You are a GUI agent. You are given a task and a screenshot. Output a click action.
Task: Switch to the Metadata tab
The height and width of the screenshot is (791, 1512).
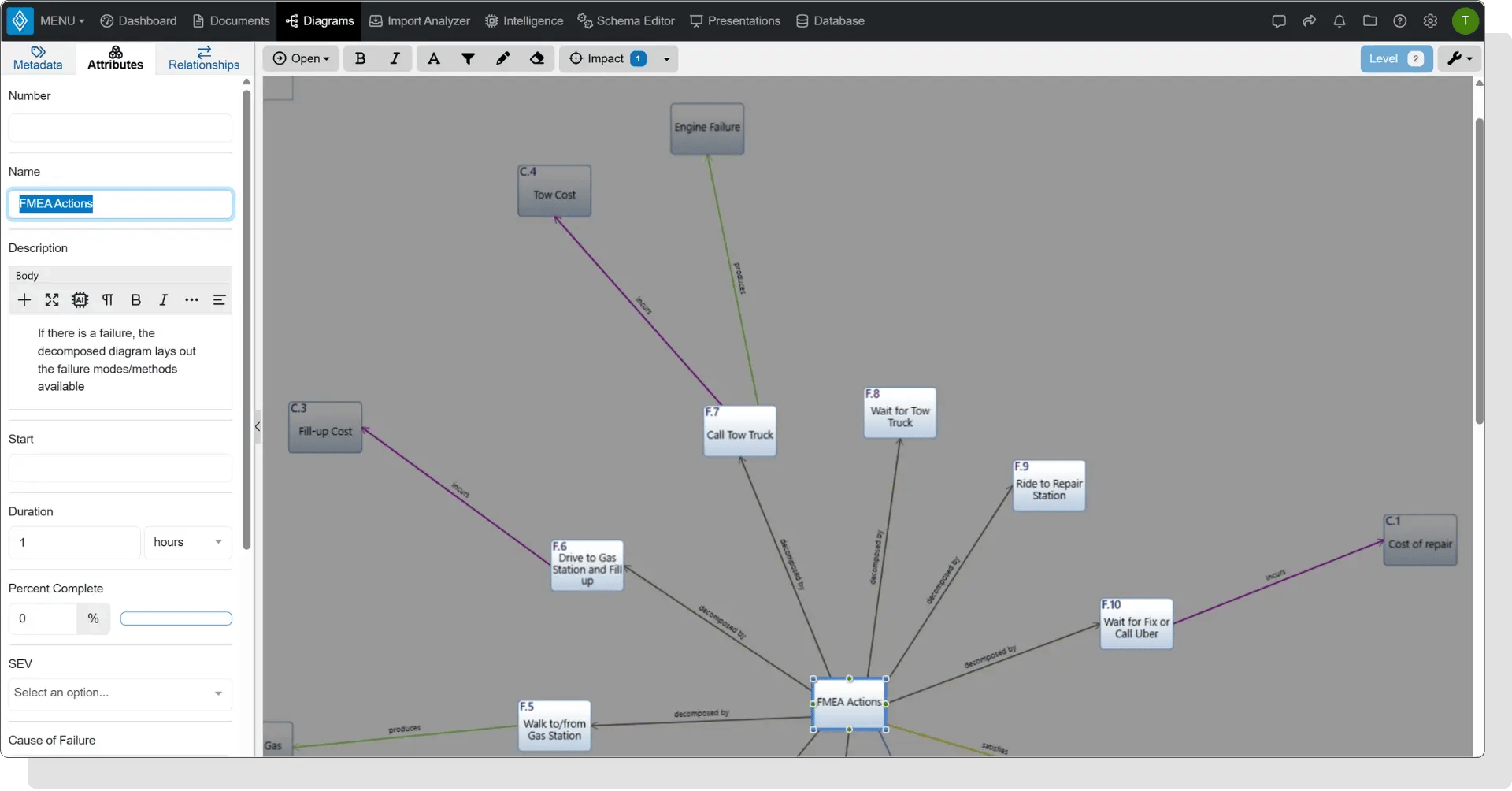(x=38, y=58)
